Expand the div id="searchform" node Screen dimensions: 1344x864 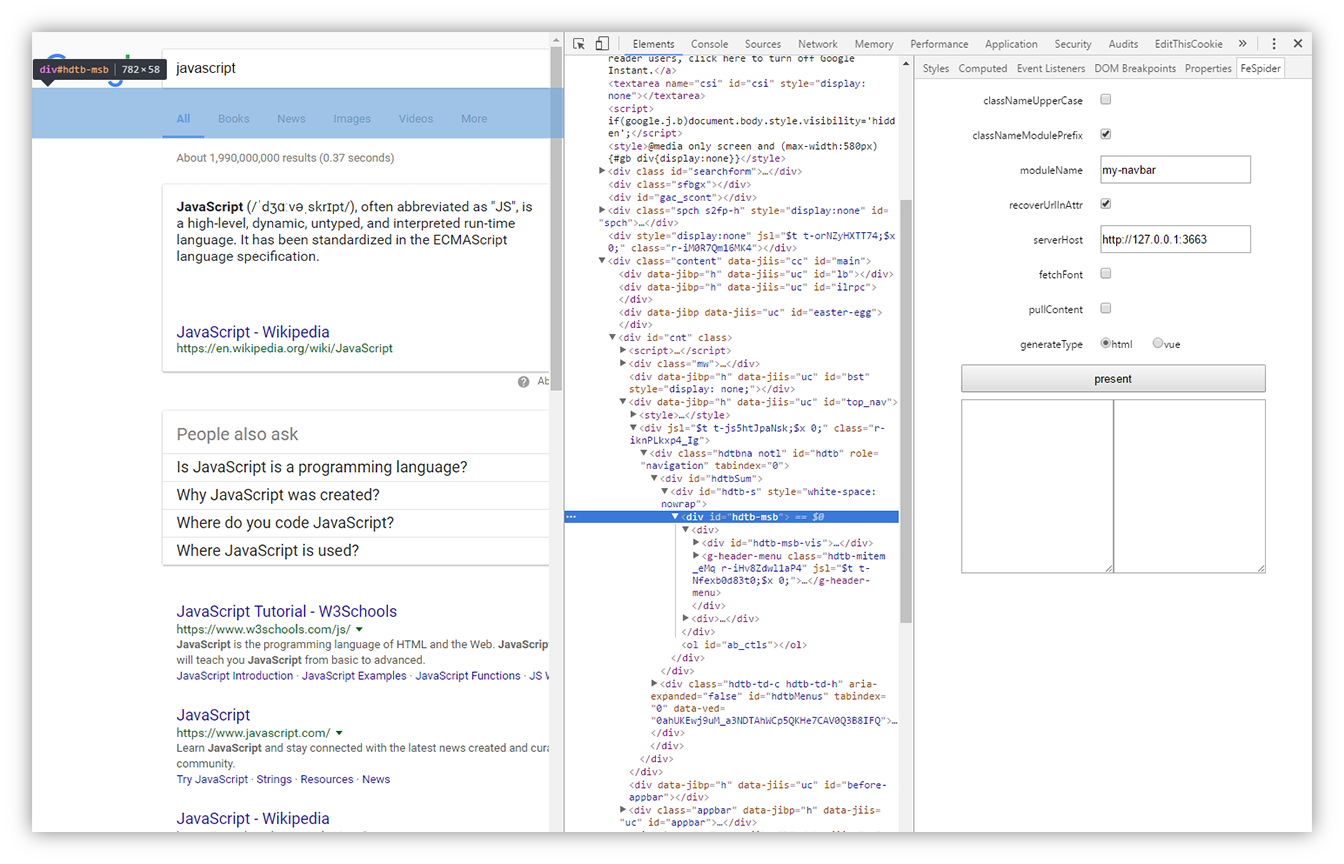(602, 171)
